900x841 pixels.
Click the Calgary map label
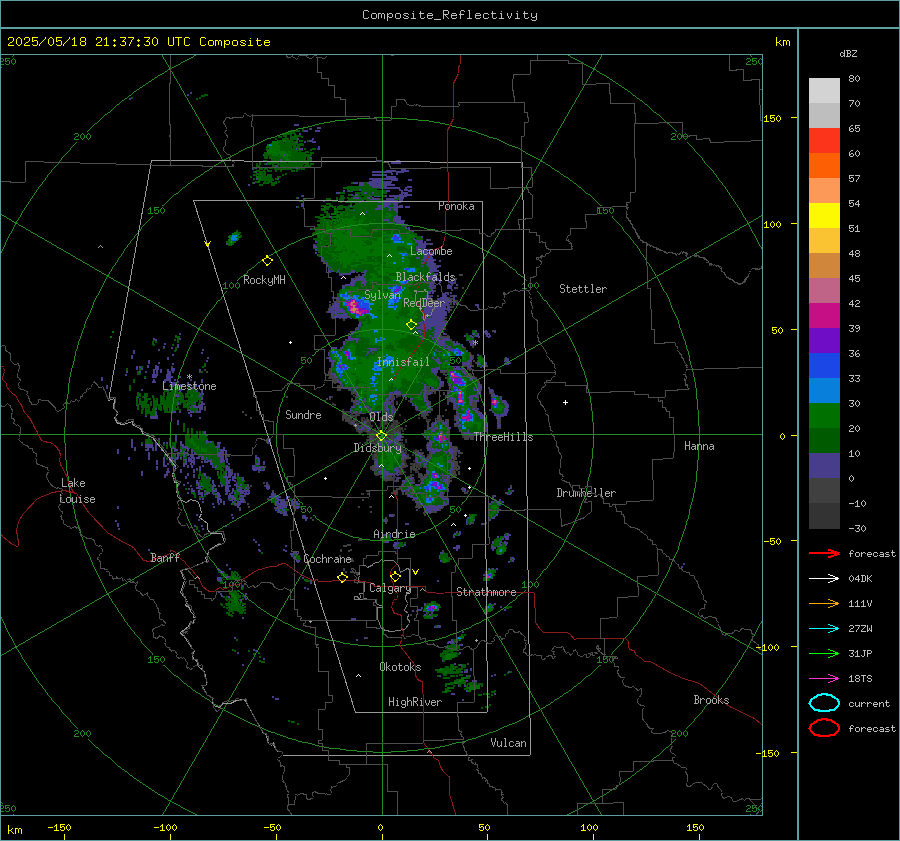pyautogui.click(x=390, y=588)
